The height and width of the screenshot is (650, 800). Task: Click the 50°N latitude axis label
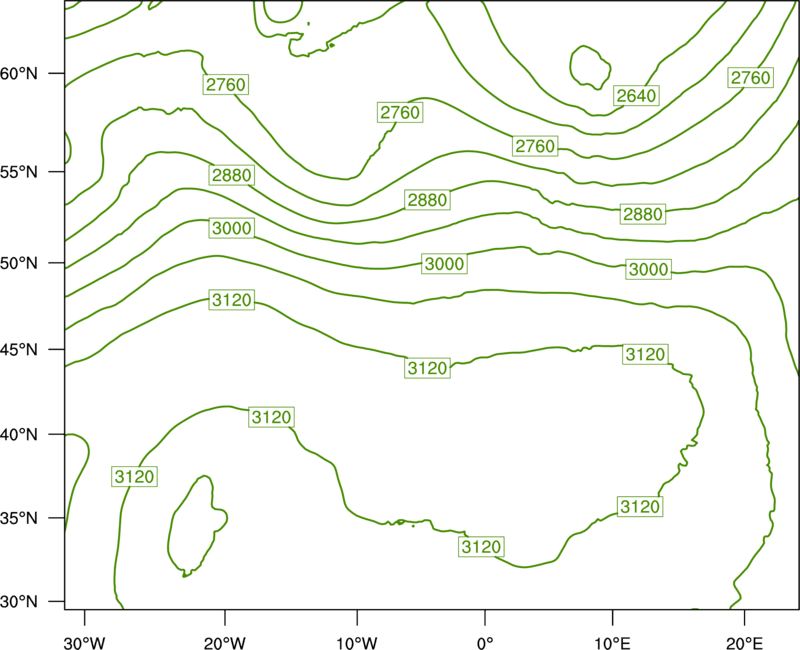click(19, 263)
